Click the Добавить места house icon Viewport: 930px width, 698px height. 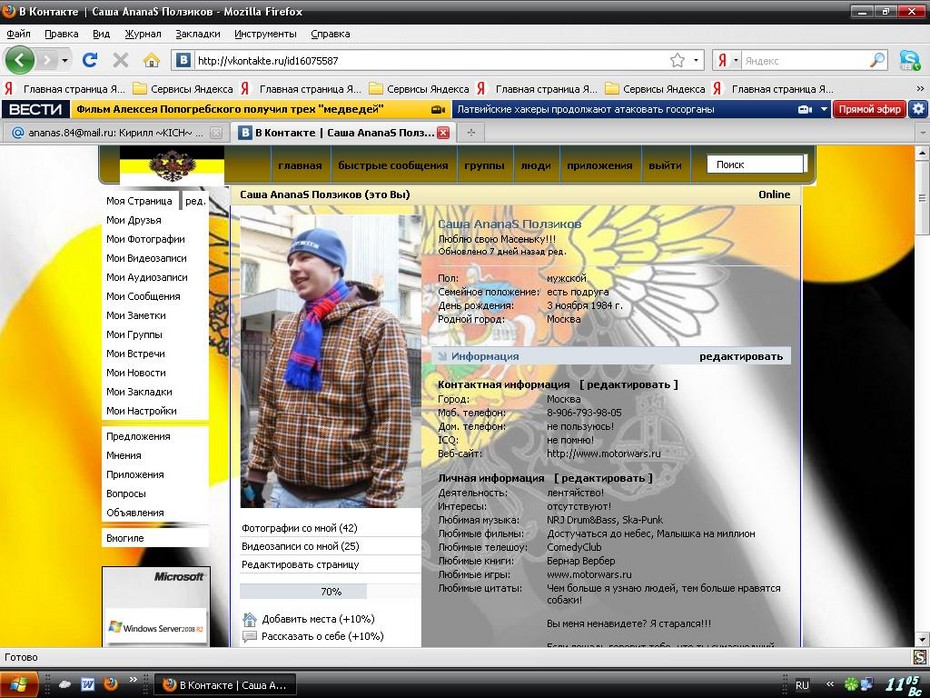click(x=250, y=619)
